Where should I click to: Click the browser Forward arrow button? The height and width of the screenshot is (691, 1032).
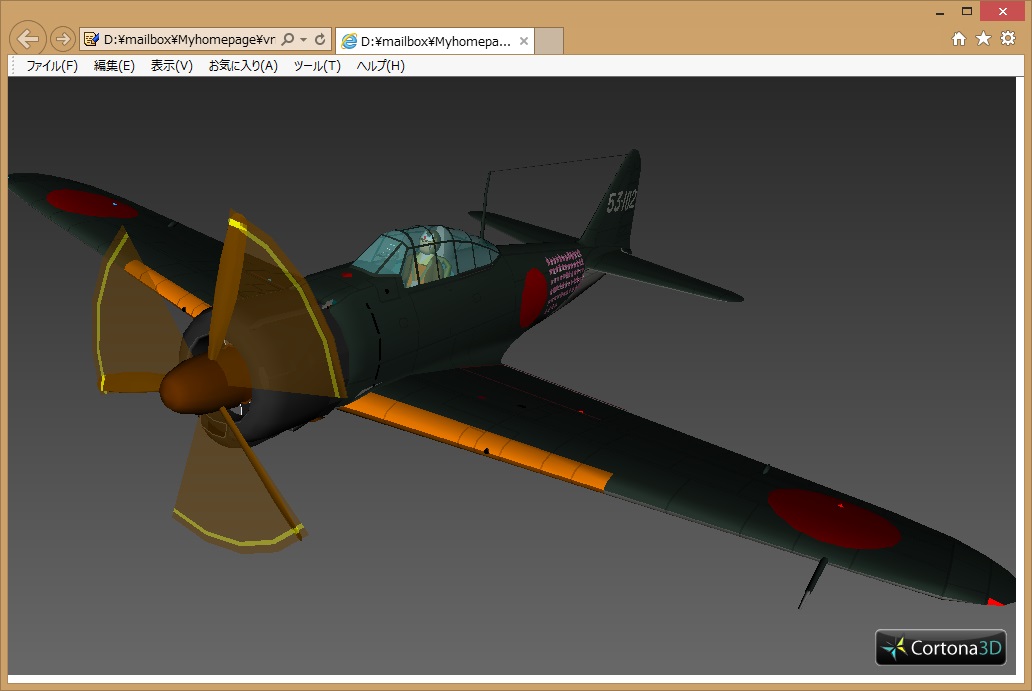tap(62, 39)
